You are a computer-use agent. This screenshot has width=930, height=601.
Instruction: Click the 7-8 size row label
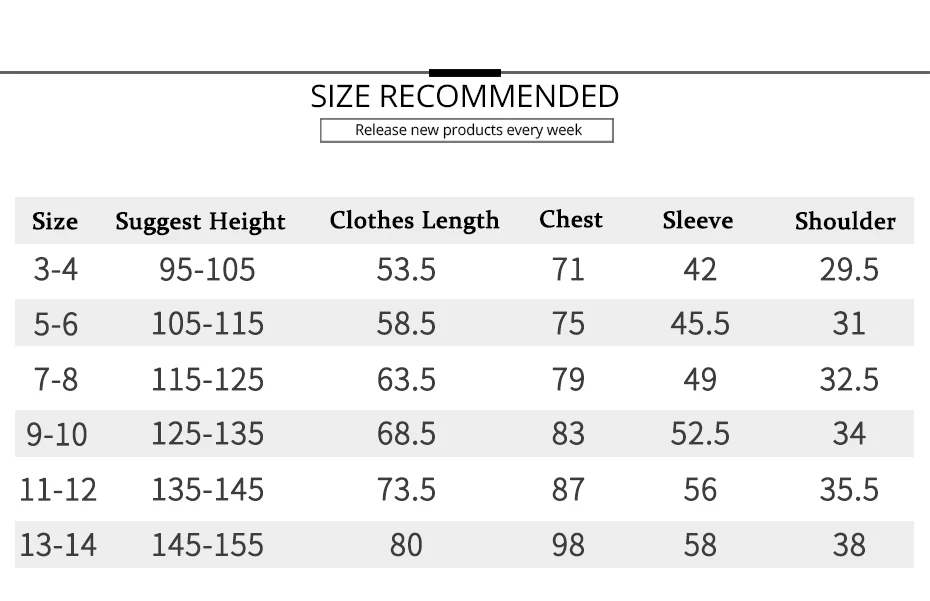click(56, 380)
